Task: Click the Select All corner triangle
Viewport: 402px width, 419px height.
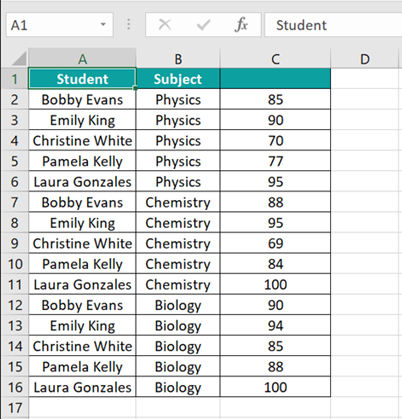Action: pyautogui.click(x=19, y=59)
